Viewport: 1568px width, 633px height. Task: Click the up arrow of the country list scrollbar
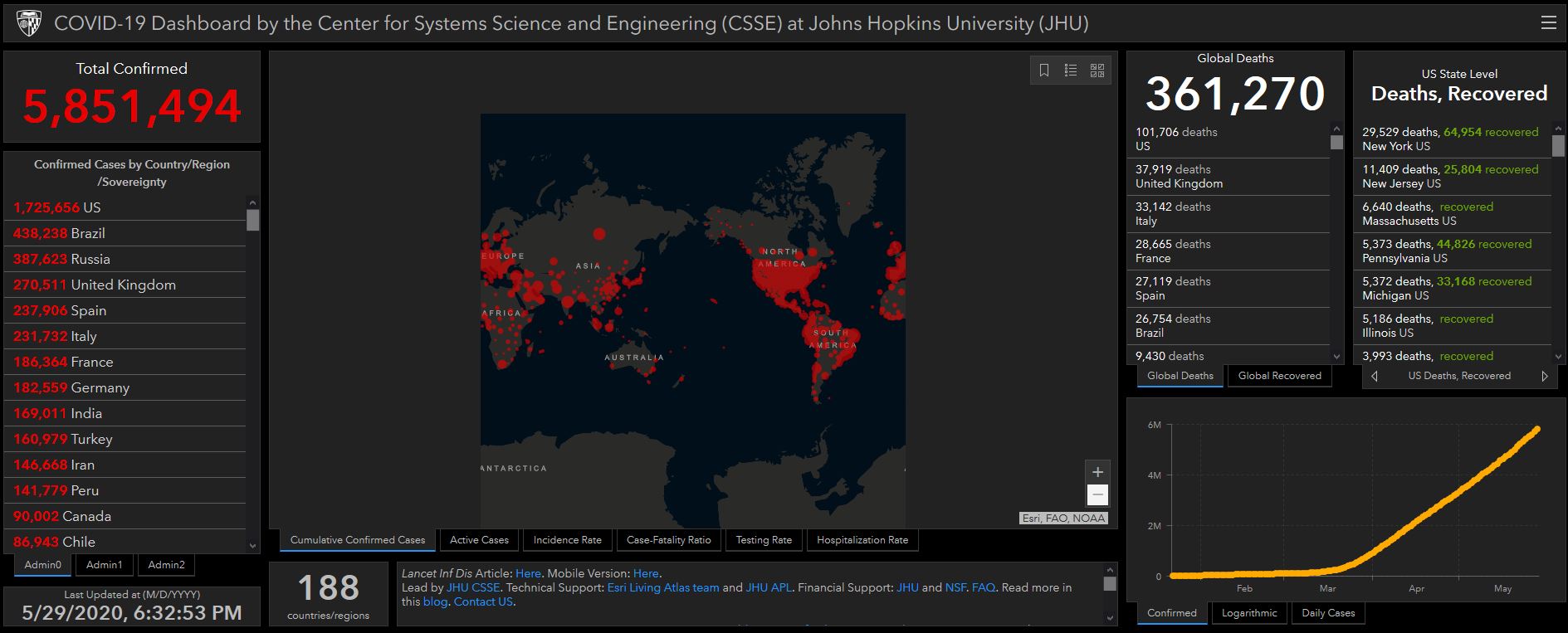click(253, 202)
